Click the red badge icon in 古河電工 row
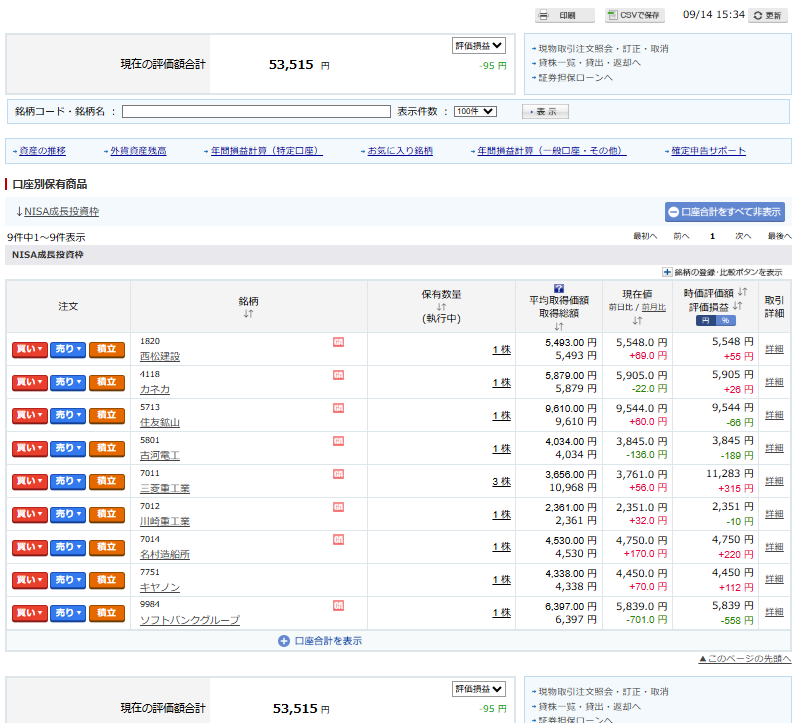 click(338, 441)
